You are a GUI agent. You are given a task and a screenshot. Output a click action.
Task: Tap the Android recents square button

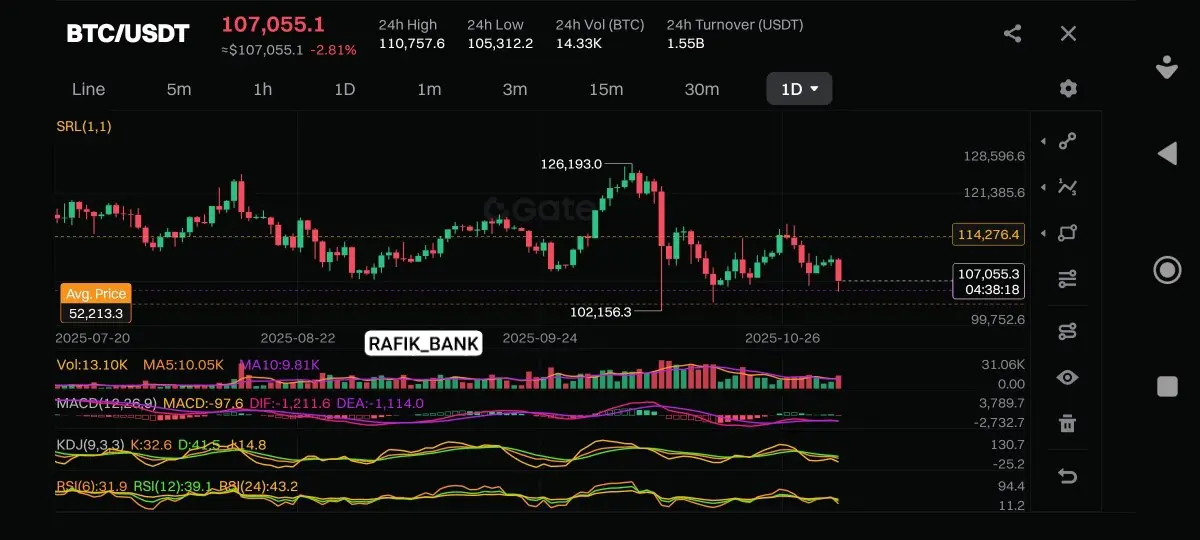point(1166,386)
